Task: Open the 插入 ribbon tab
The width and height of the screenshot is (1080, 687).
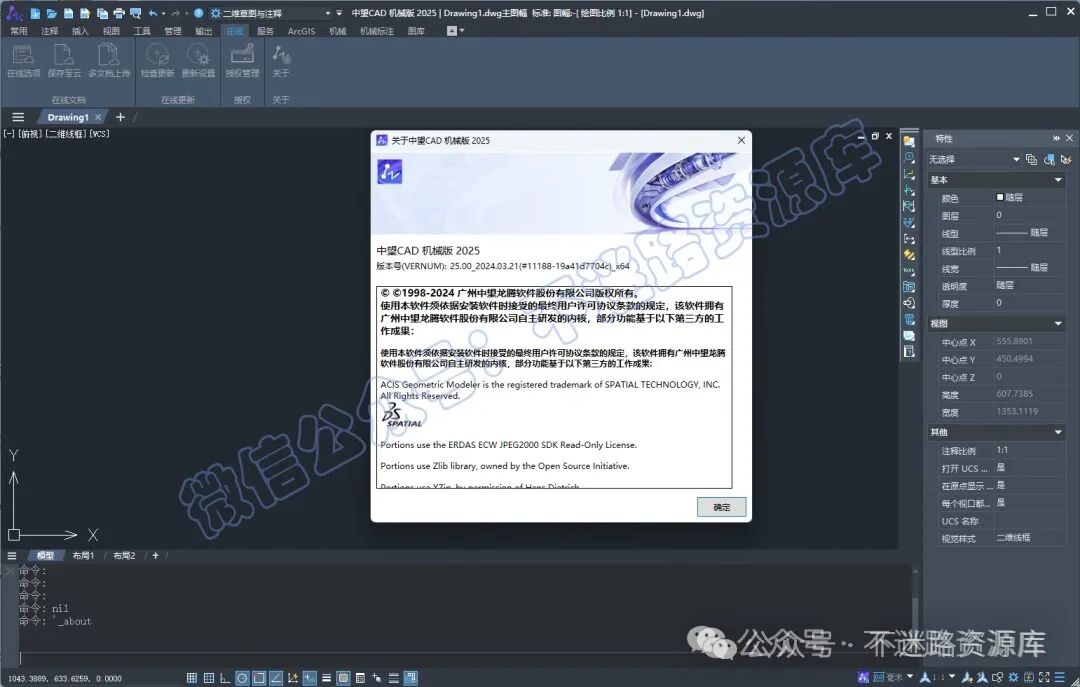Action: tap(81, 31)
